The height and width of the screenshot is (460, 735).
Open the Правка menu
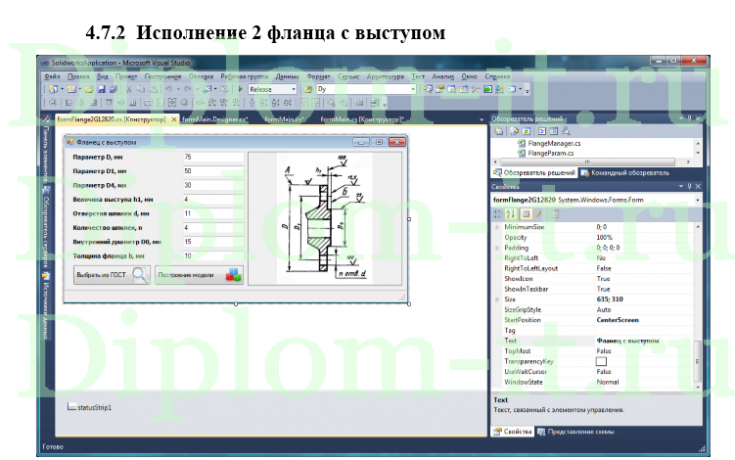[78, 76]
